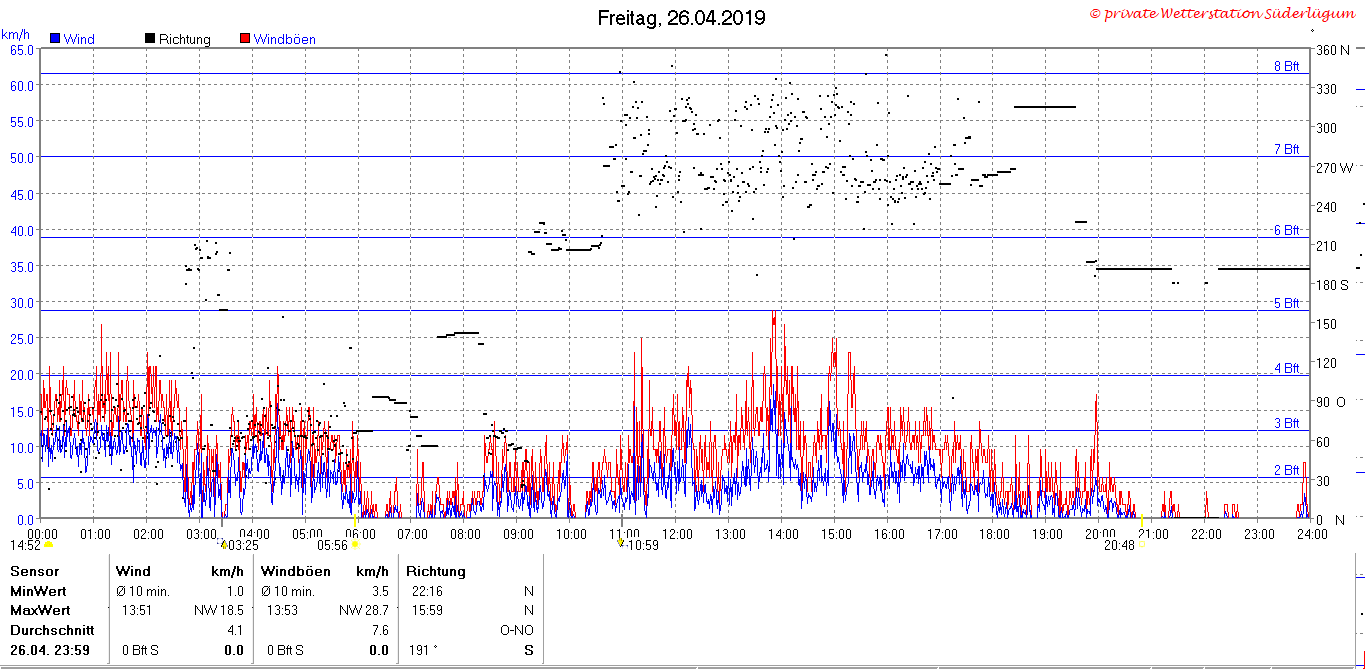Viewport: 1366px width, 669px height.
Task: Click the Durchschnitt row label
Action: point(52,630)
